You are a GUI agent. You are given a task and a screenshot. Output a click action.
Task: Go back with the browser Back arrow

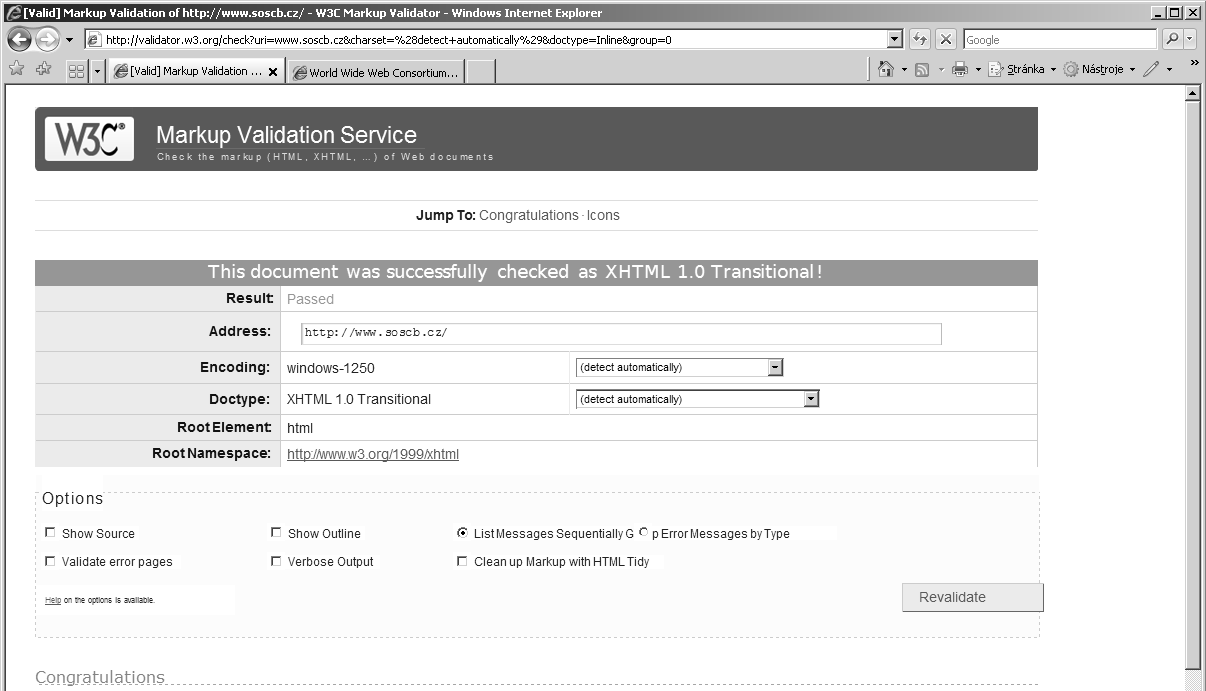pos(19,40)
